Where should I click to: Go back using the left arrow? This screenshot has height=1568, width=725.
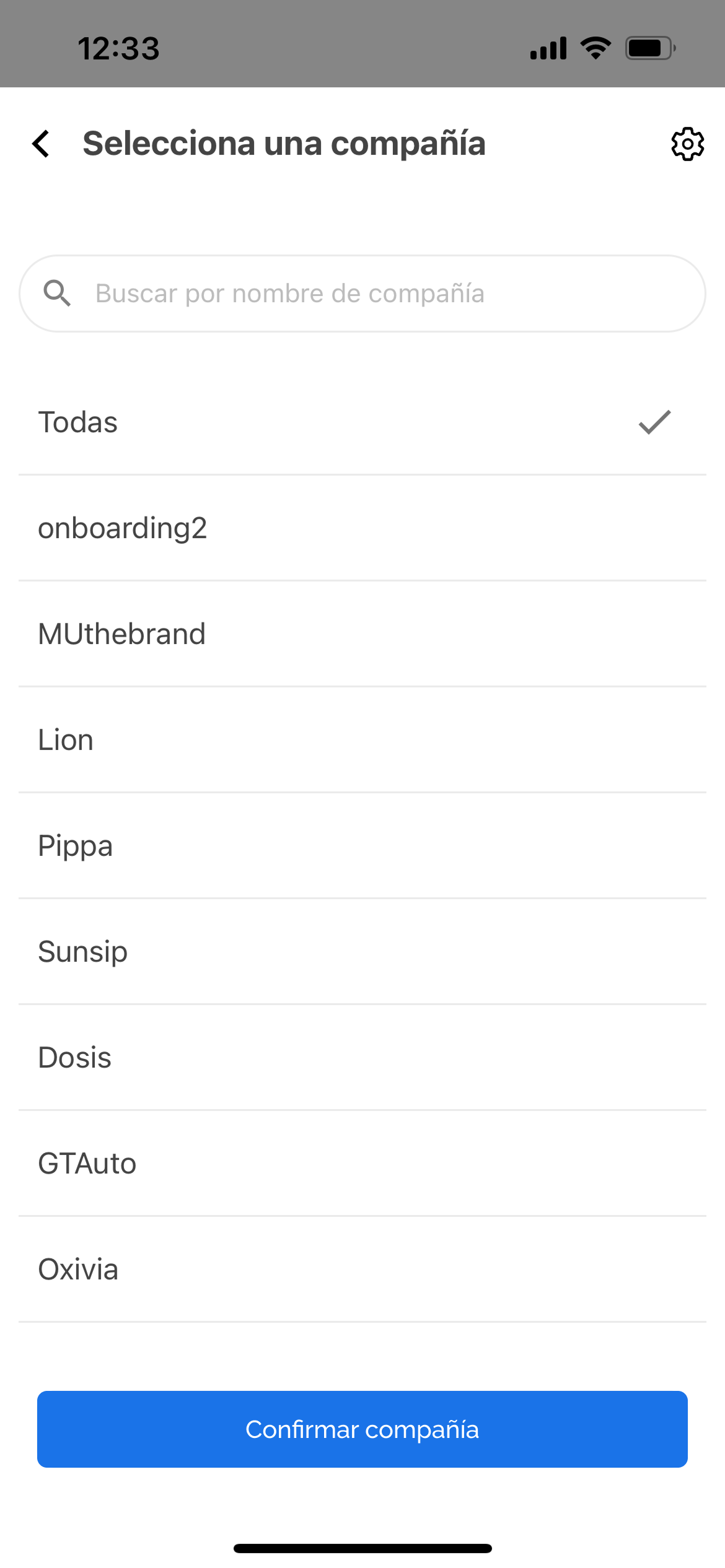[x=41, y=144]
